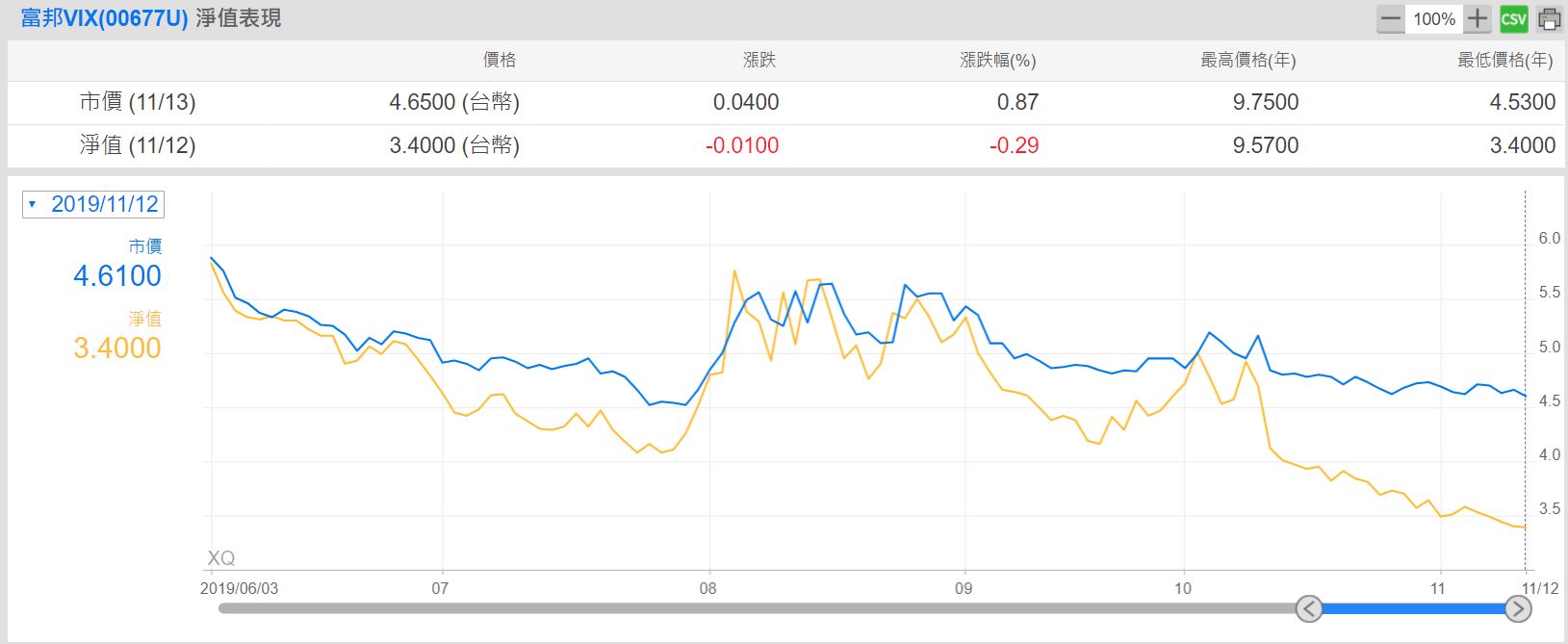This screenshot has height=644, width=1568.
Task: Select the 市價 (11/13) row label
Action: click(138, 102)
